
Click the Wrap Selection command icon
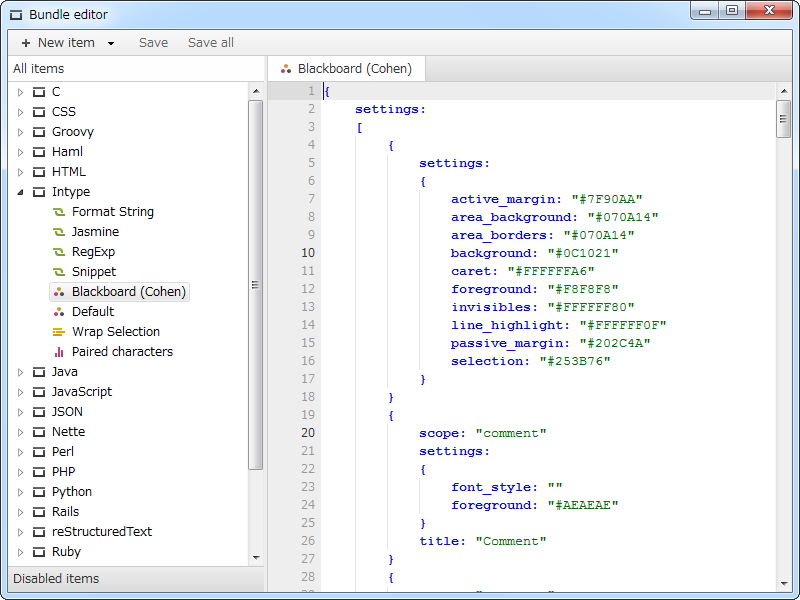click(x=59, y=332)
